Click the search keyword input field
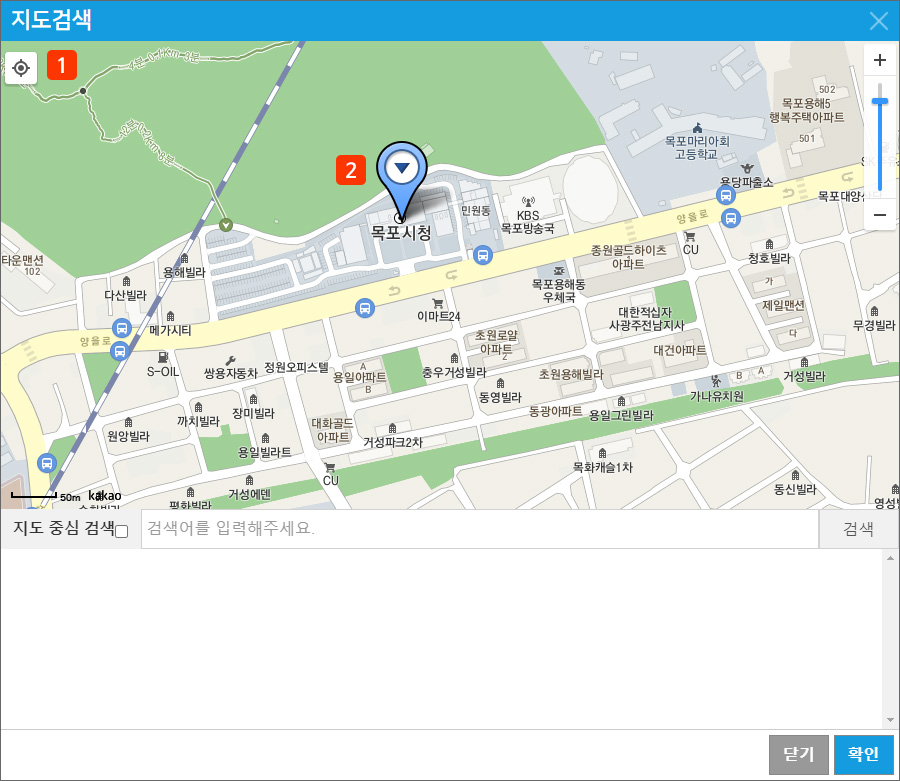The height and width of the screenshot is (781, 900). click(480, 529)
